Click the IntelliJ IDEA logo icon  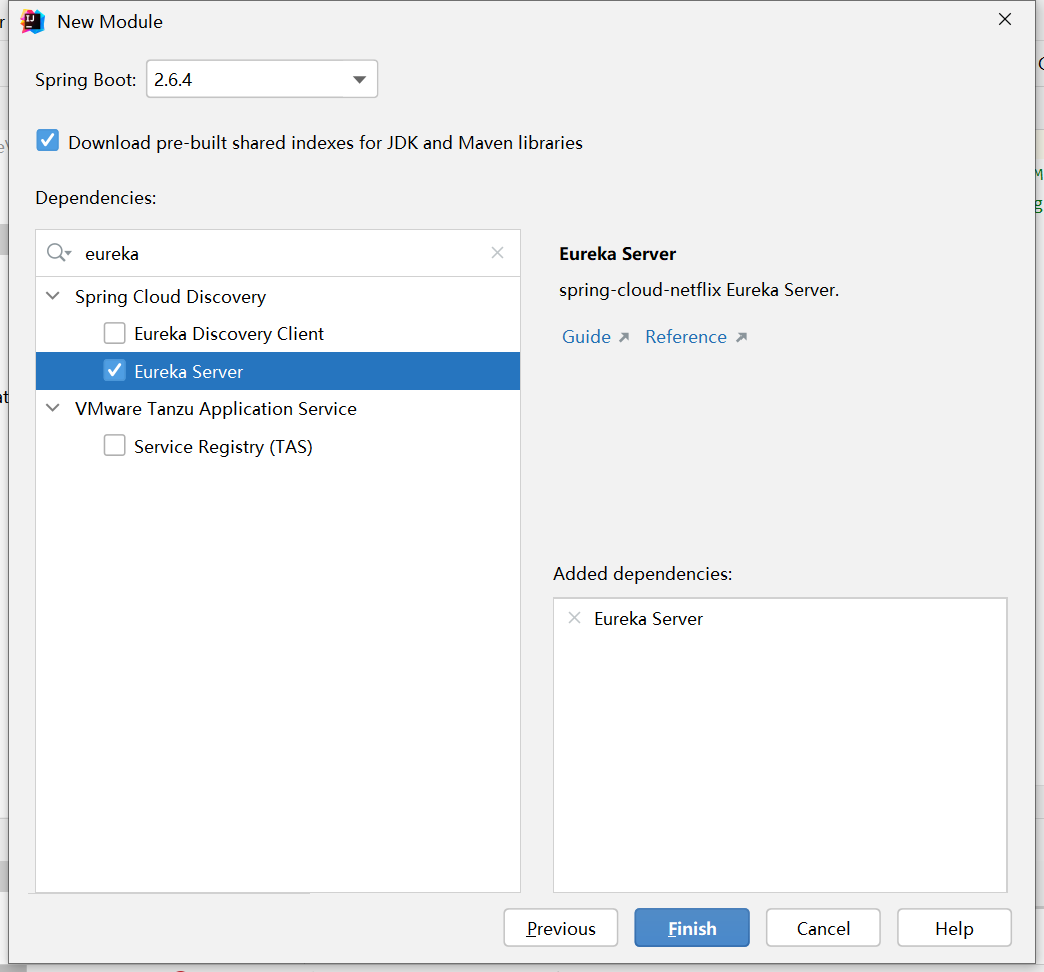click(x=33, y=22)
